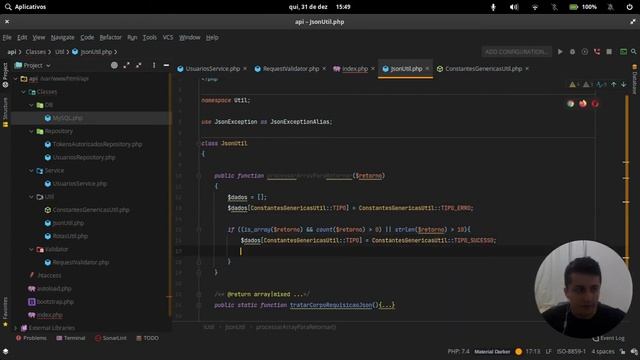
Task: Click the Structure side tab
Action: pyautogui.click(x=5, y=112)
